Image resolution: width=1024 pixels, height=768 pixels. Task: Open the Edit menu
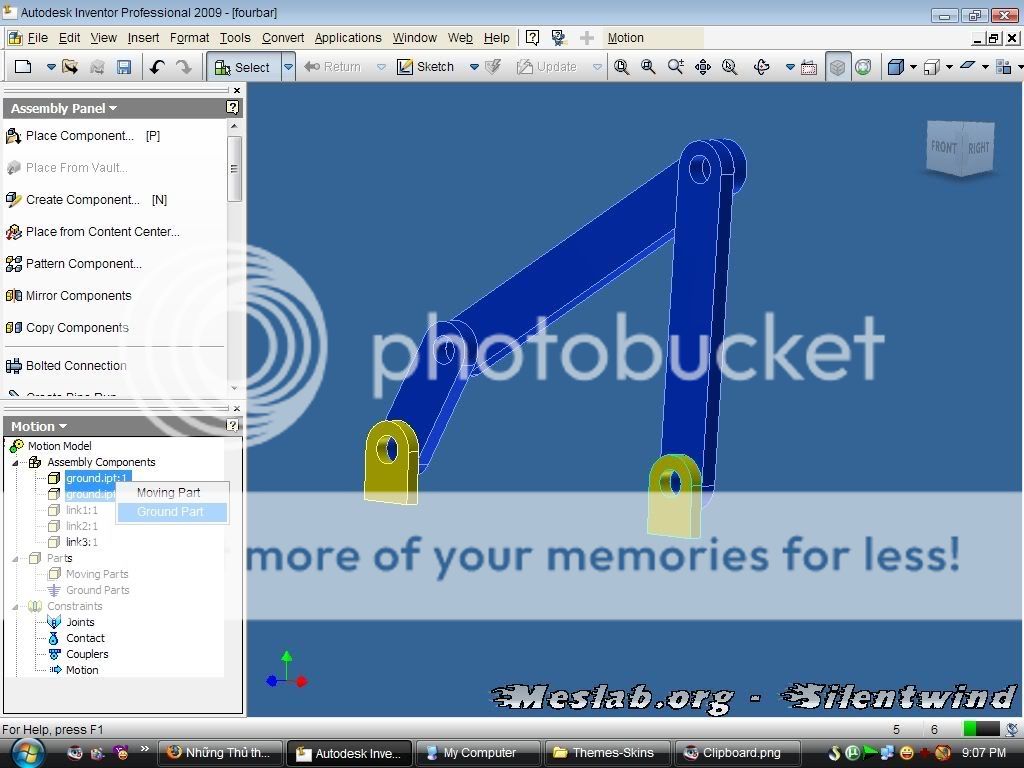tap(69, 38)
